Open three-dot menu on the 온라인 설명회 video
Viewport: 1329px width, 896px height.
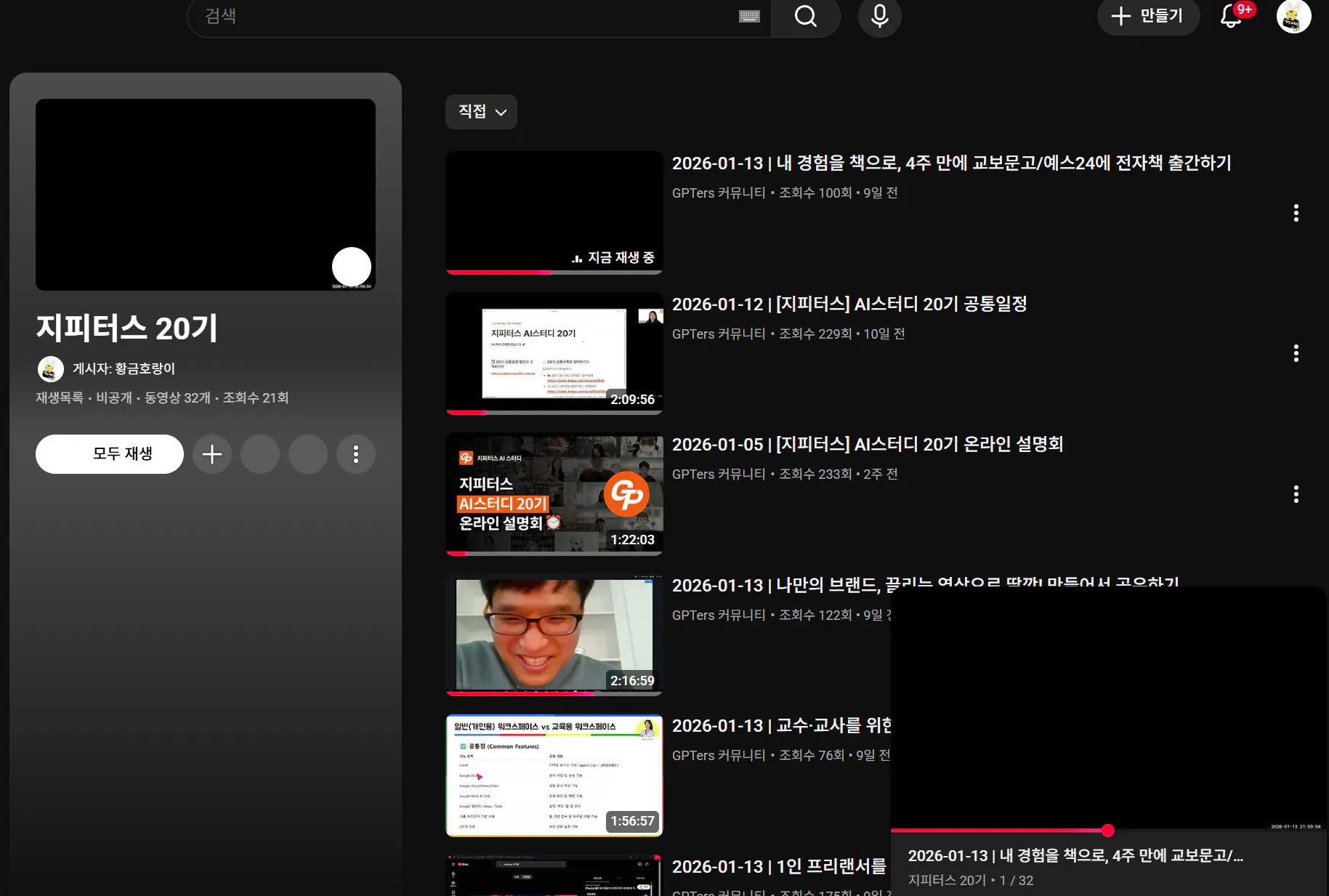coord(1296,494)
